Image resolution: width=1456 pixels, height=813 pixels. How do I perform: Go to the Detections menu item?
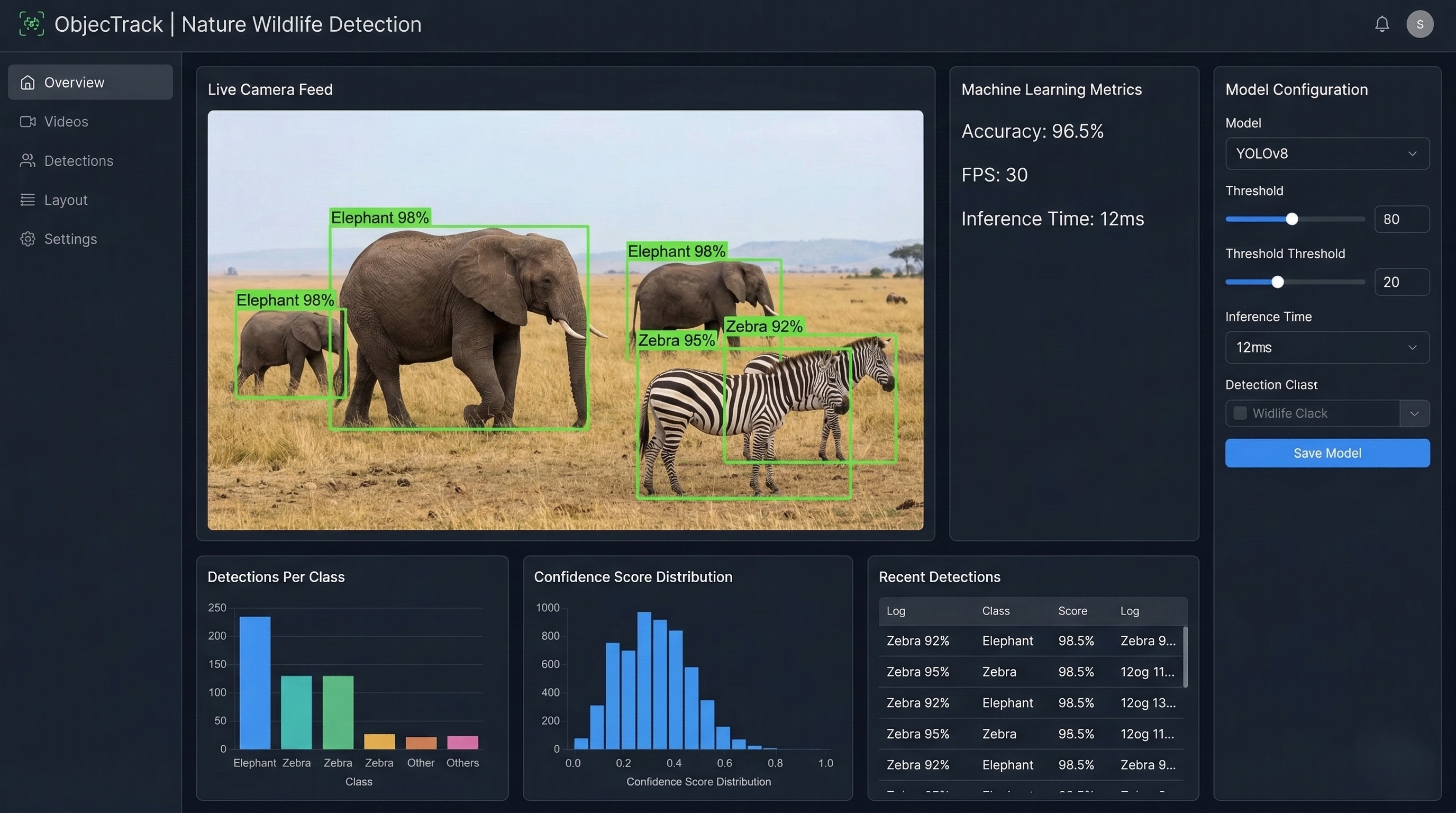tap(78, 160)
